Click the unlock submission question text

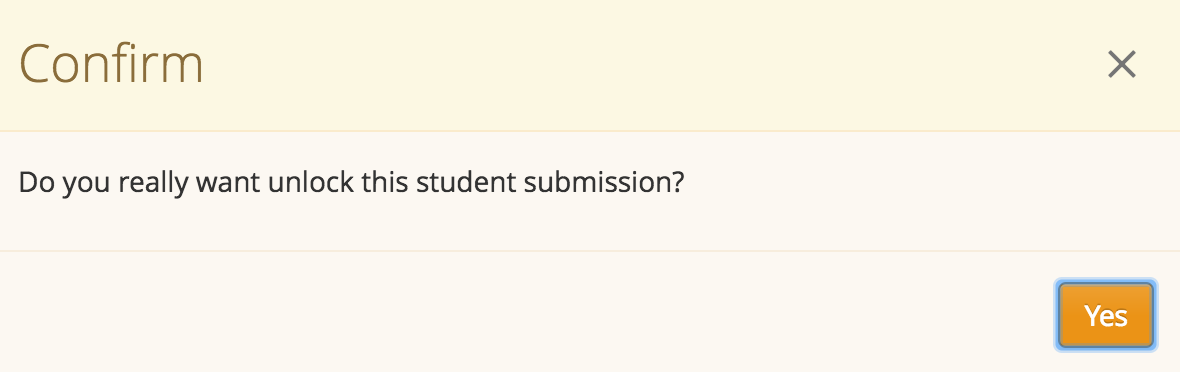pyautogui.click(x=351, y=183)
